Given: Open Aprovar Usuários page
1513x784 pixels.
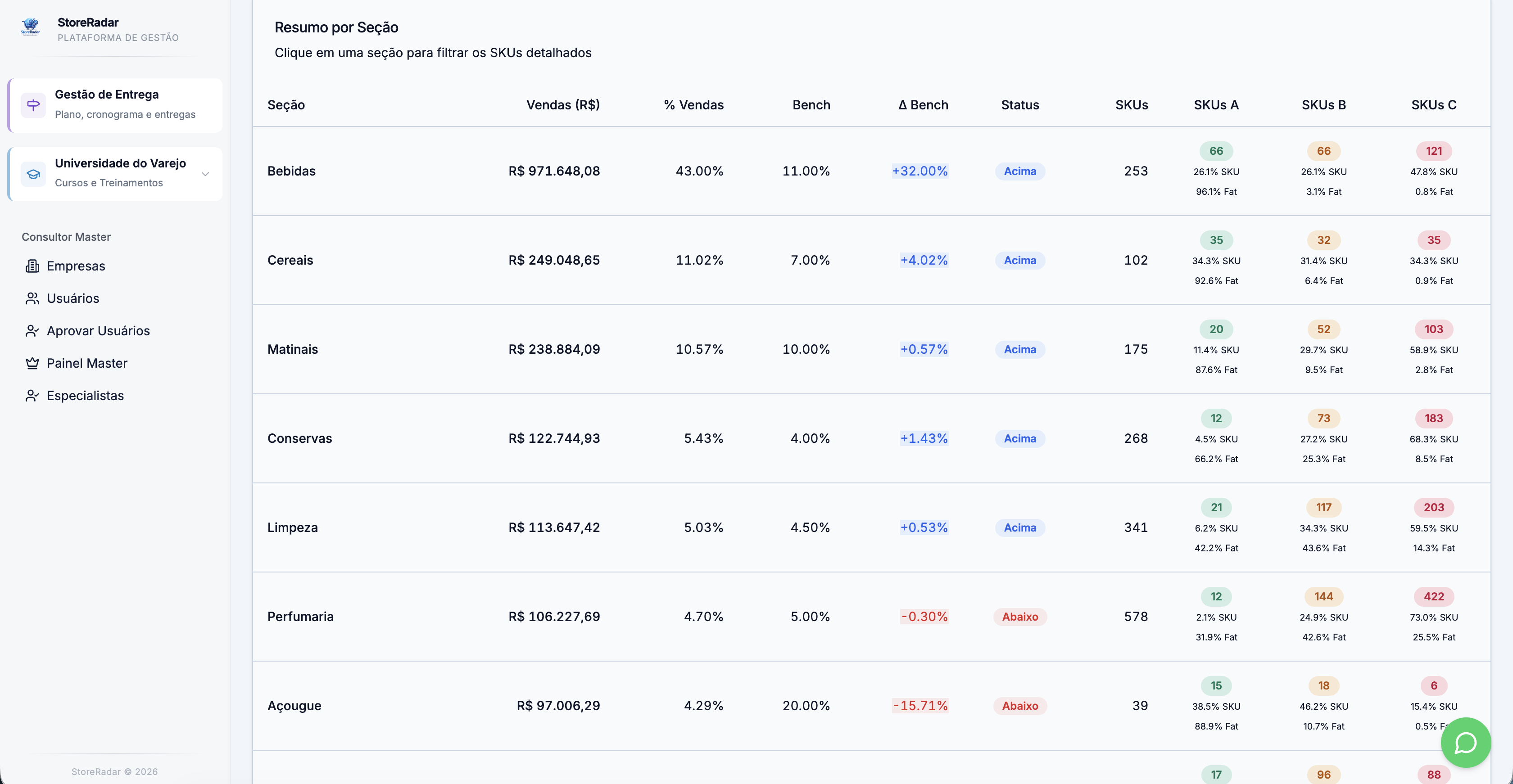Looking at the screenshot, I should 98,330.
